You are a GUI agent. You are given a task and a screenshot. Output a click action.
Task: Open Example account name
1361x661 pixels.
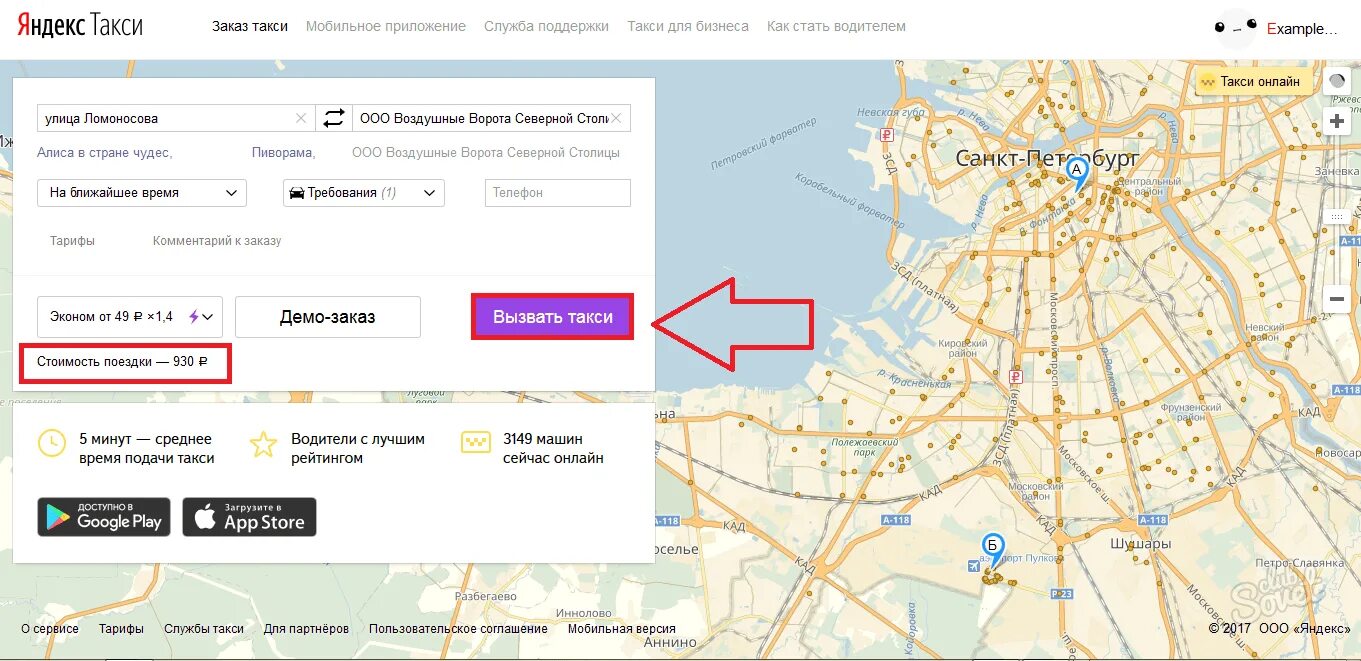pos(1302,29)
